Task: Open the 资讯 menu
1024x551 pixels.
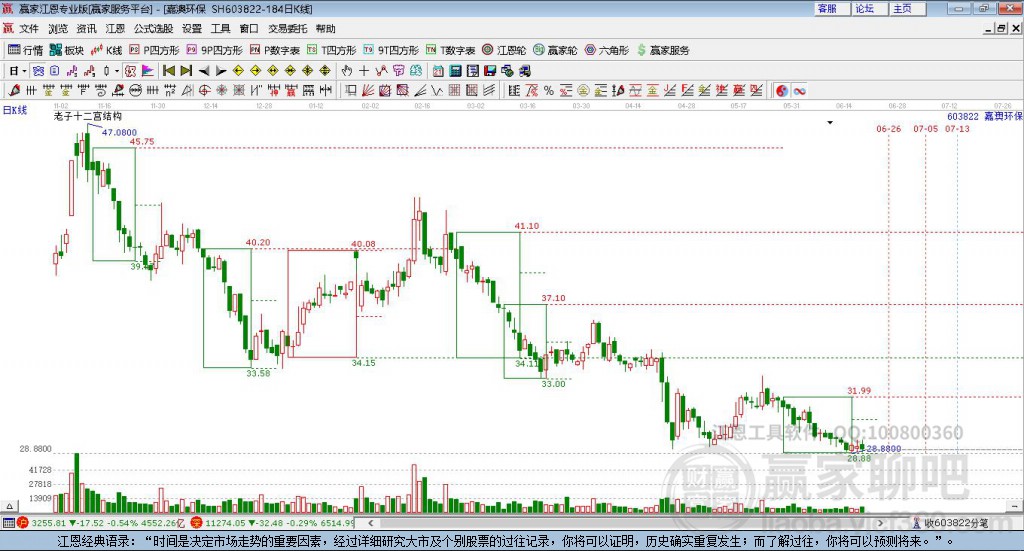Action: [86, 29]
